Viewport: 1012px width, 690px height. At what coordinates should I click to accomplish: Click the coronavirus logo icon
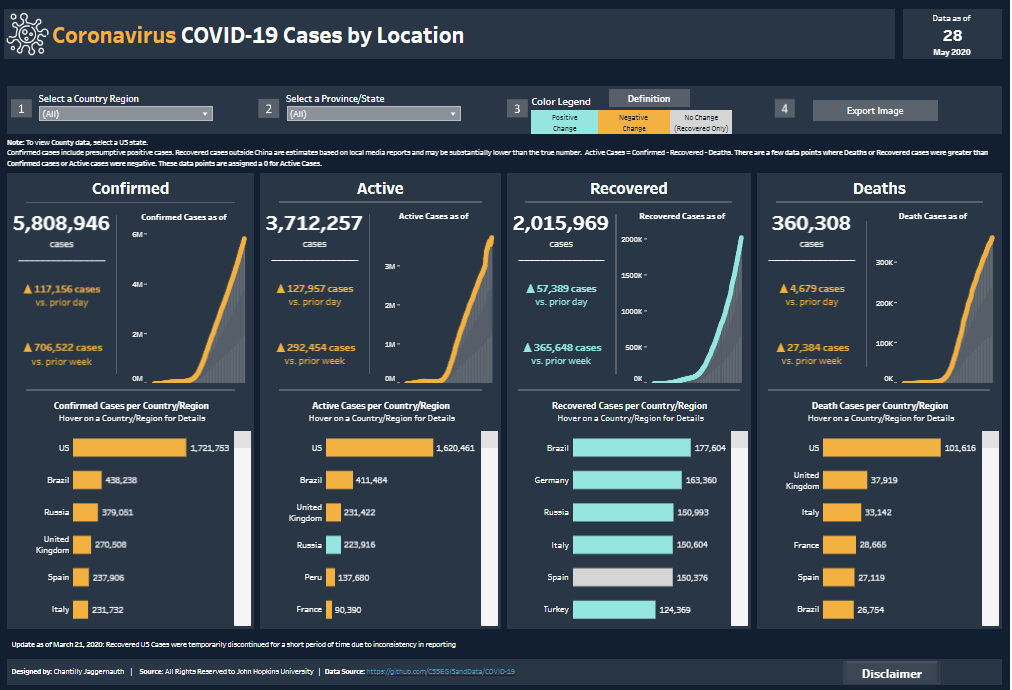pos(27,33)
